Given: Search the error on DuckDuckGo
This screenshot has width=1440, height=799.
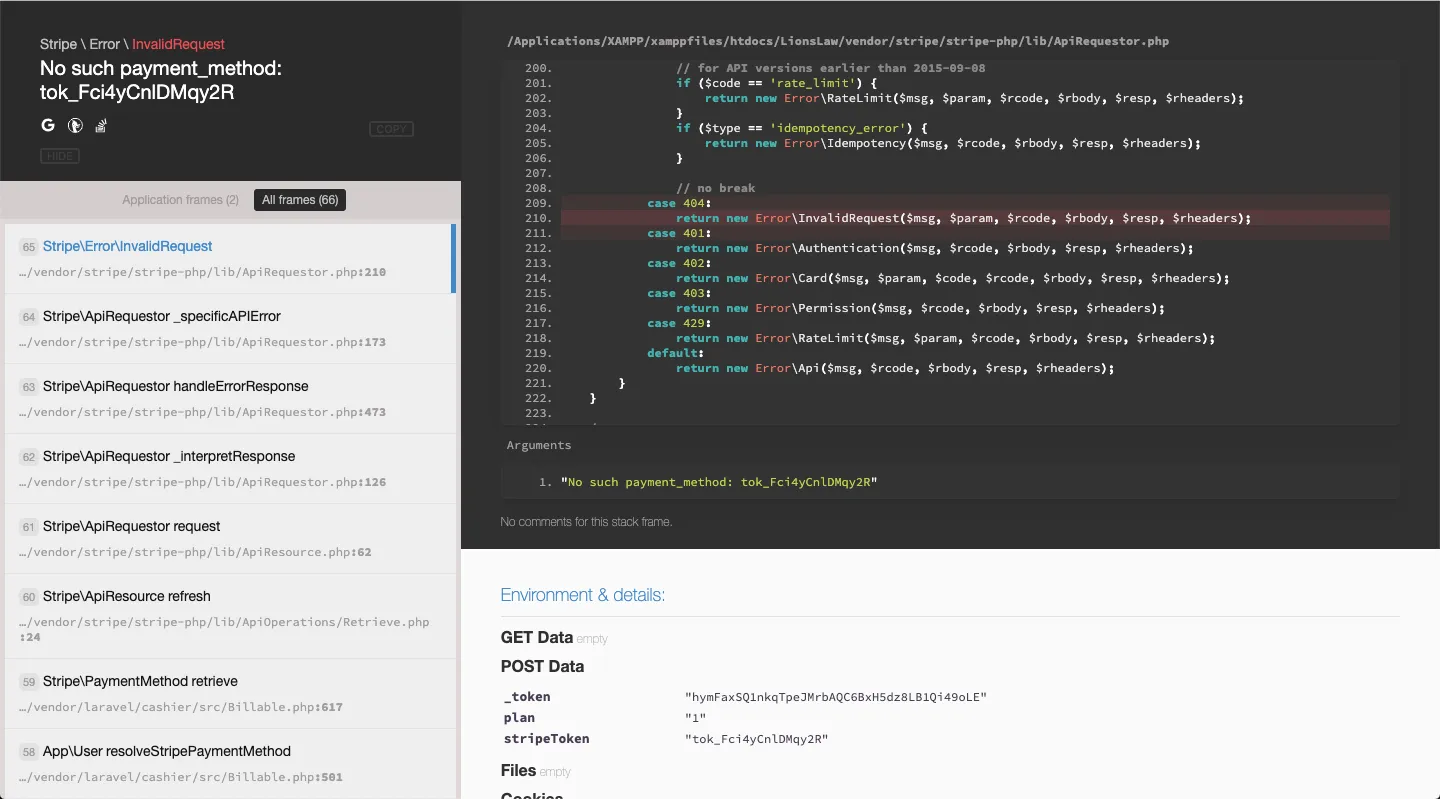Looking at the screenshot, I should 74,126.
